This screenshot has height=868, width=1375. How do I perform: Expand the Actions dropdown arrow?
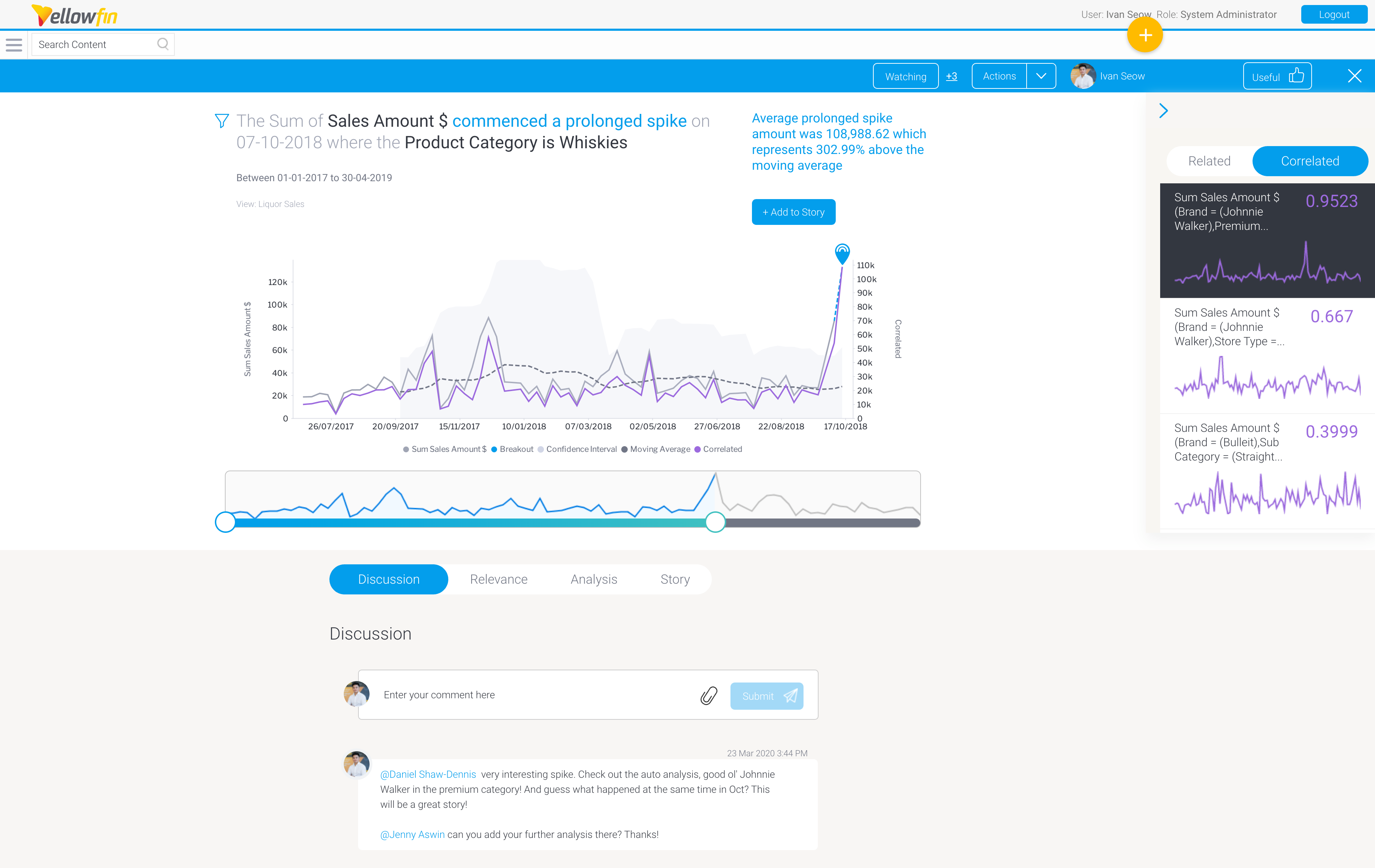click(x=1041, y=77)
